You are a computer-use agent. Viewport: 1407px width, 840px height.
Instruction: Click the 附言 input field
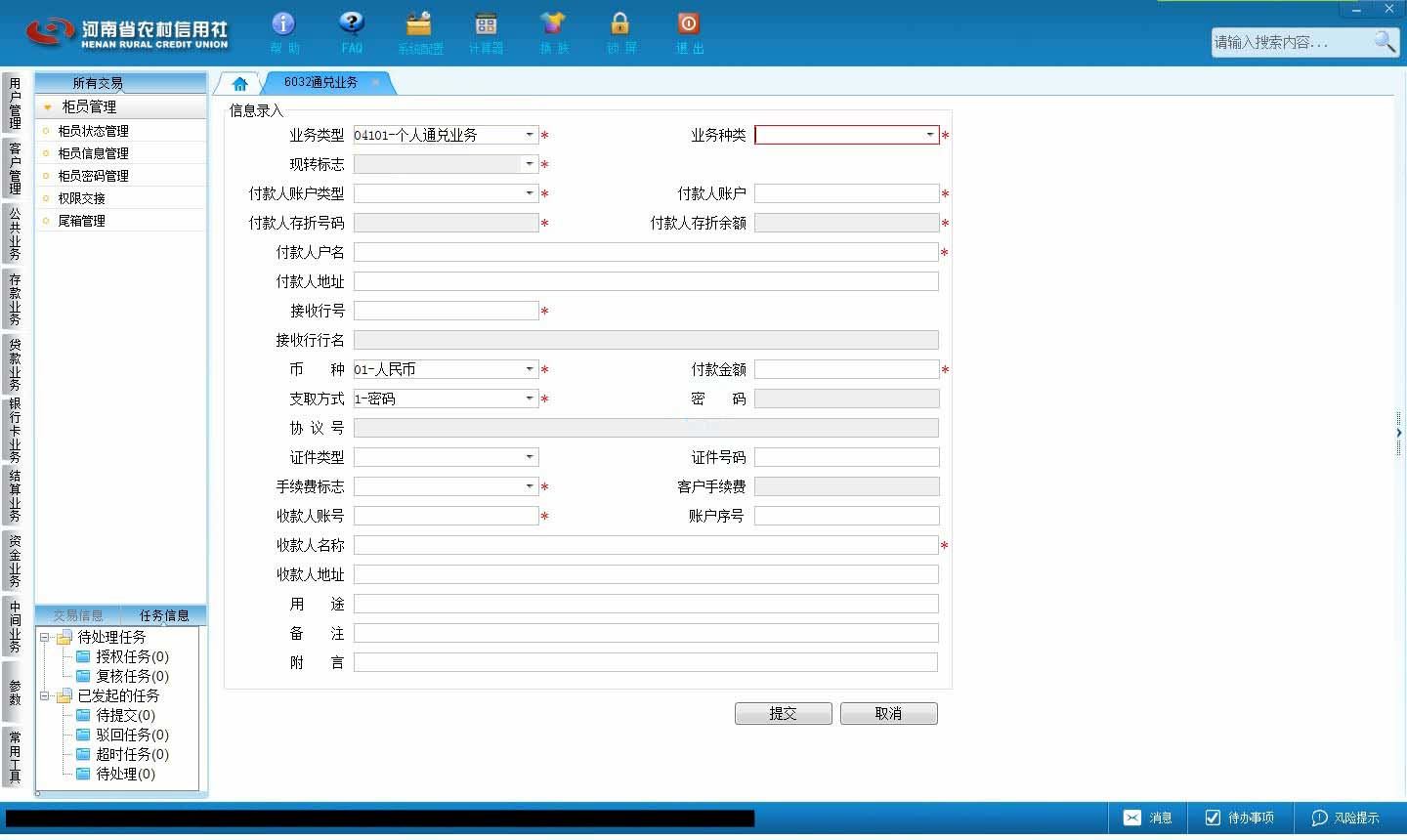(646, 662)
